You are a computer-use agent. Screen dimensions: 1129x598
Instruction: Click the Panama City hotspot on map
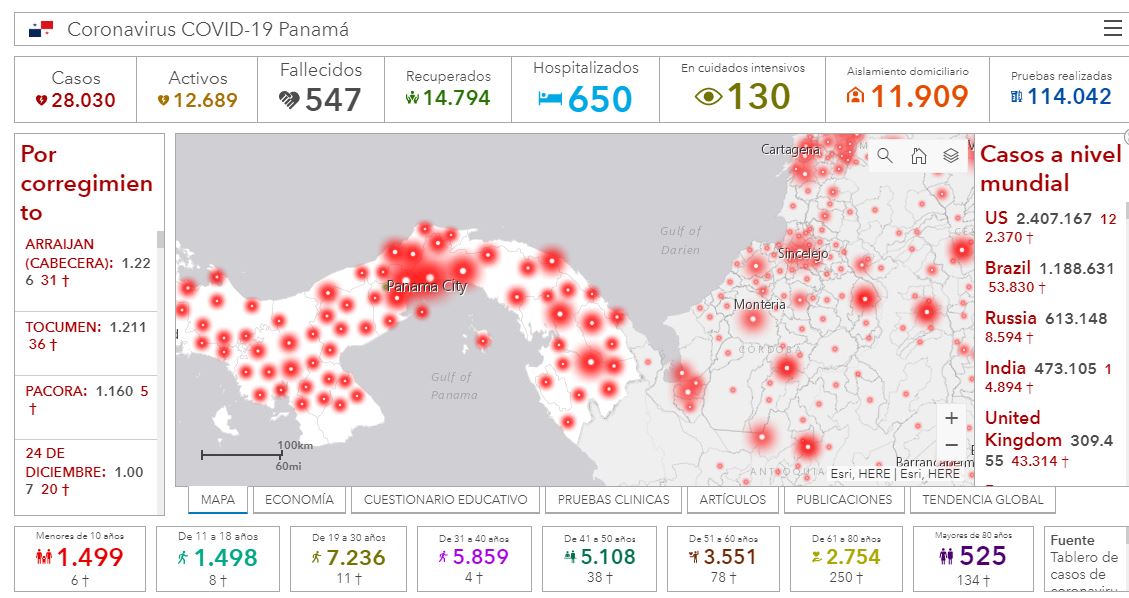point(428,279)
